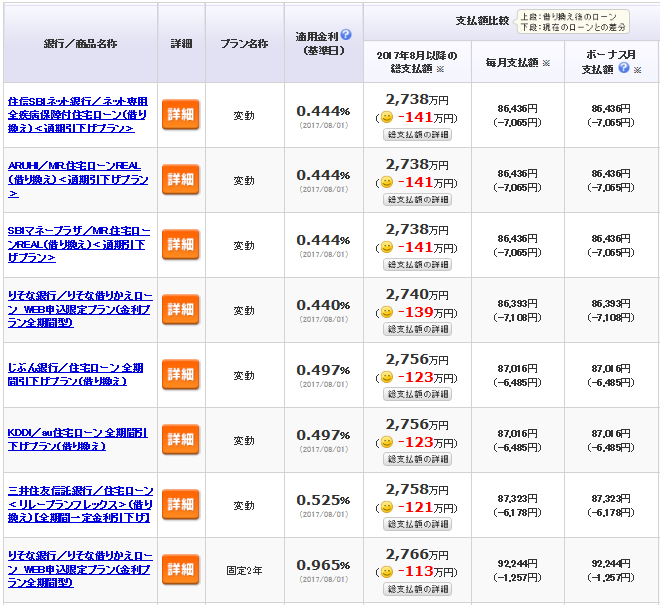Click the 2017年8月以降の総支払額 column header
The width and height of the screenshot is (660, 605).
(417, 62)
